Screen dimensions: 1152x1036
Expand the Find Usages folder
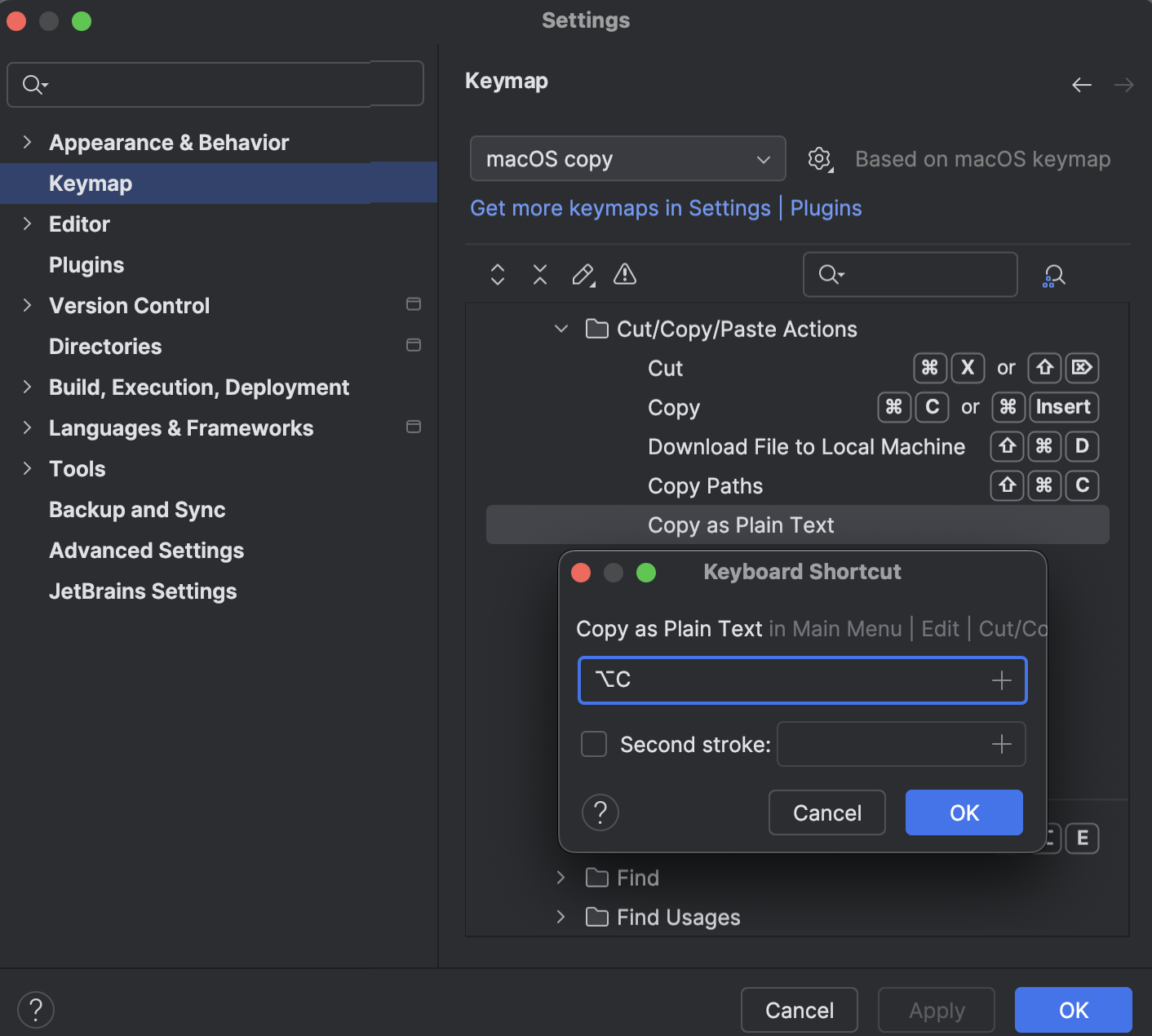(560, 917)
